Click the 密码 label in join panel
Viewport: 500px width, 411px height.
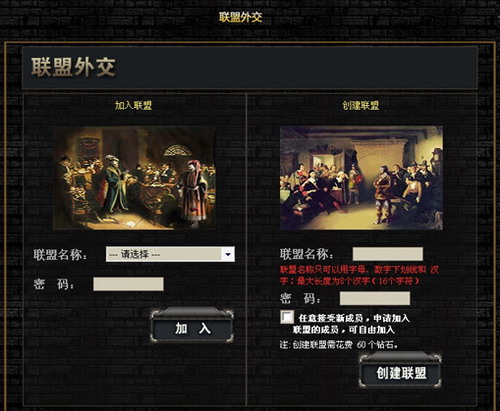click(53, 284)
